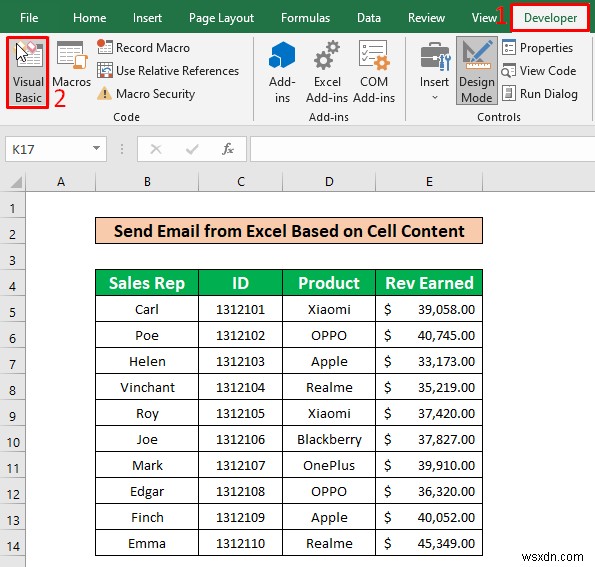Select the Data tab
The width and height of the screenshot is (595, 567).
(368, 18)
